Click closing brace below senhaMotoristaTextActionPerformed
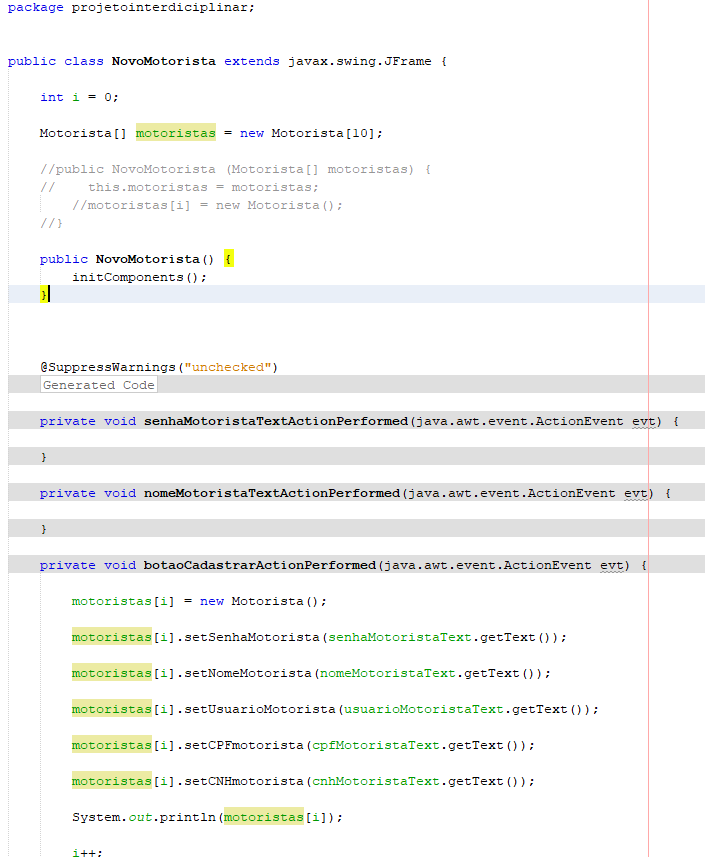Screen dimensions: 705x857 [x=44, y=457]
